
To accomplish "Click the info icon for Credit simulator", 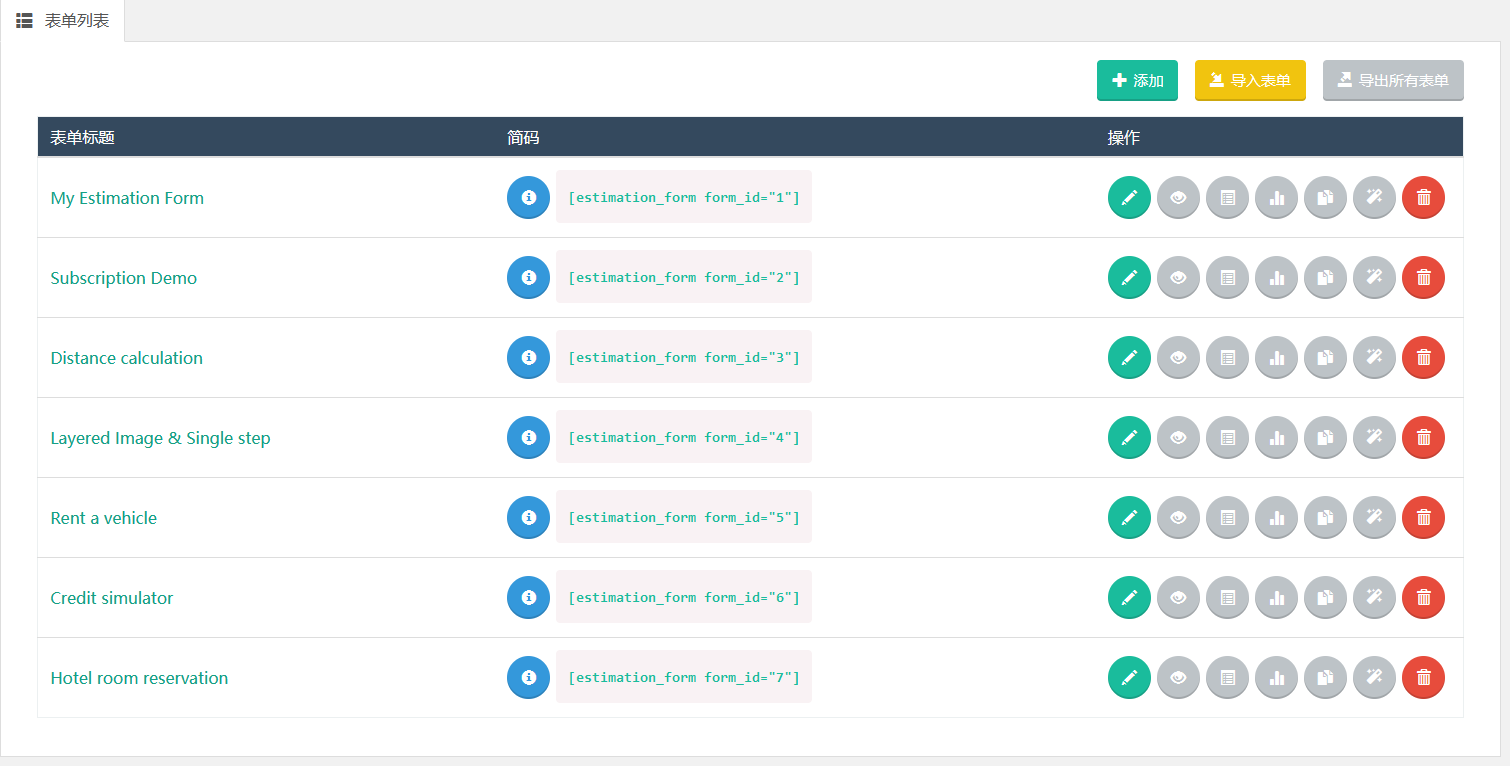I will [529, 597].
